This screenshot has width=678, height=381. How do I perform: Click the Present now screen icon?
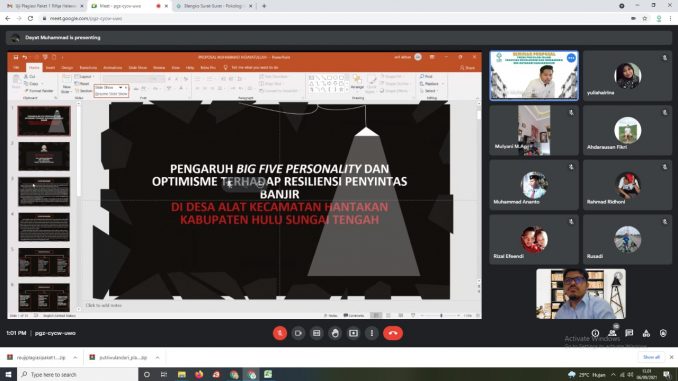pyautogui.click(x=353, y=333)
